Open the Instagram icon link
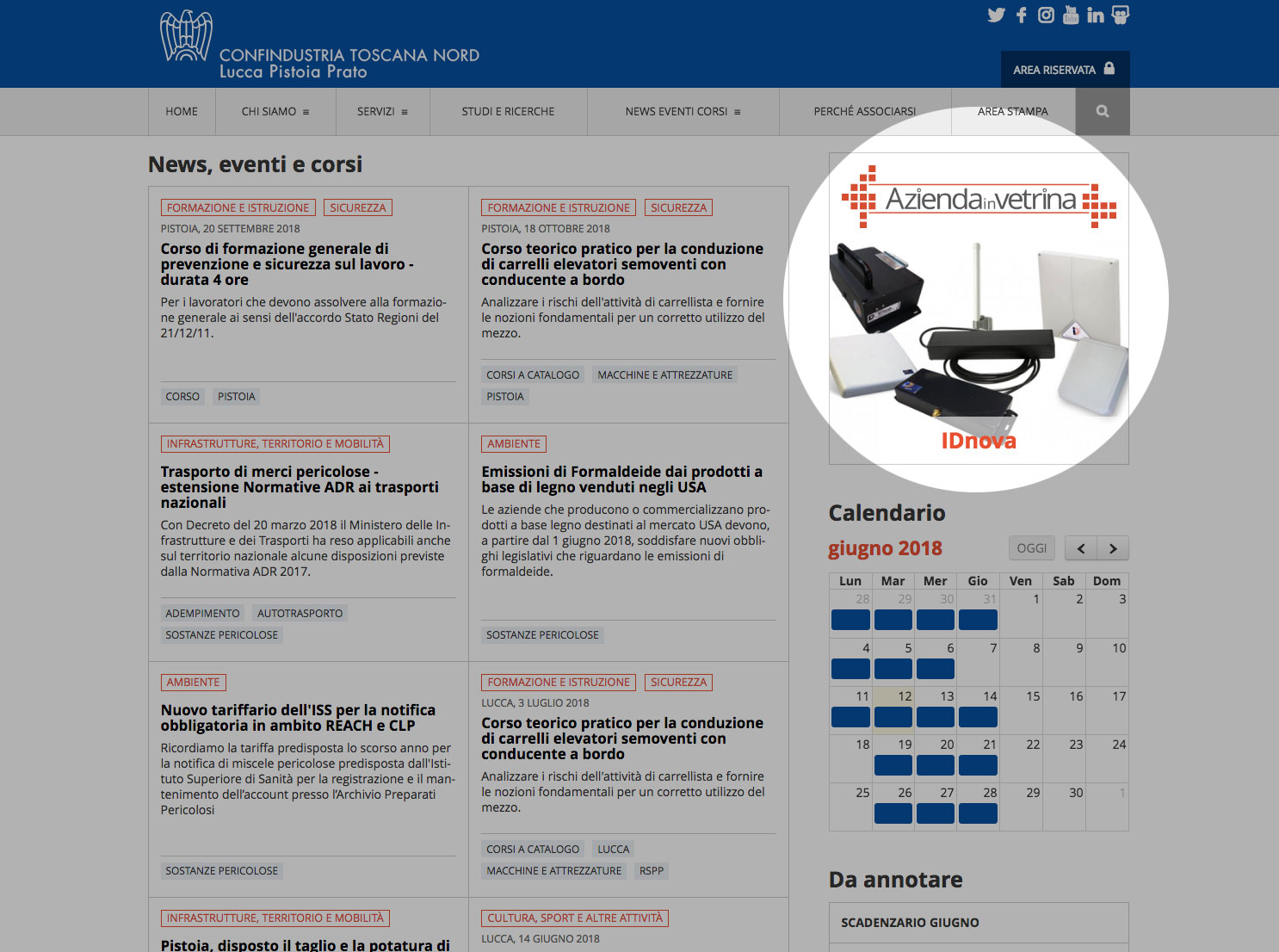The height and width of the screenshot is (952, 1279). (x=1046, y=15)
